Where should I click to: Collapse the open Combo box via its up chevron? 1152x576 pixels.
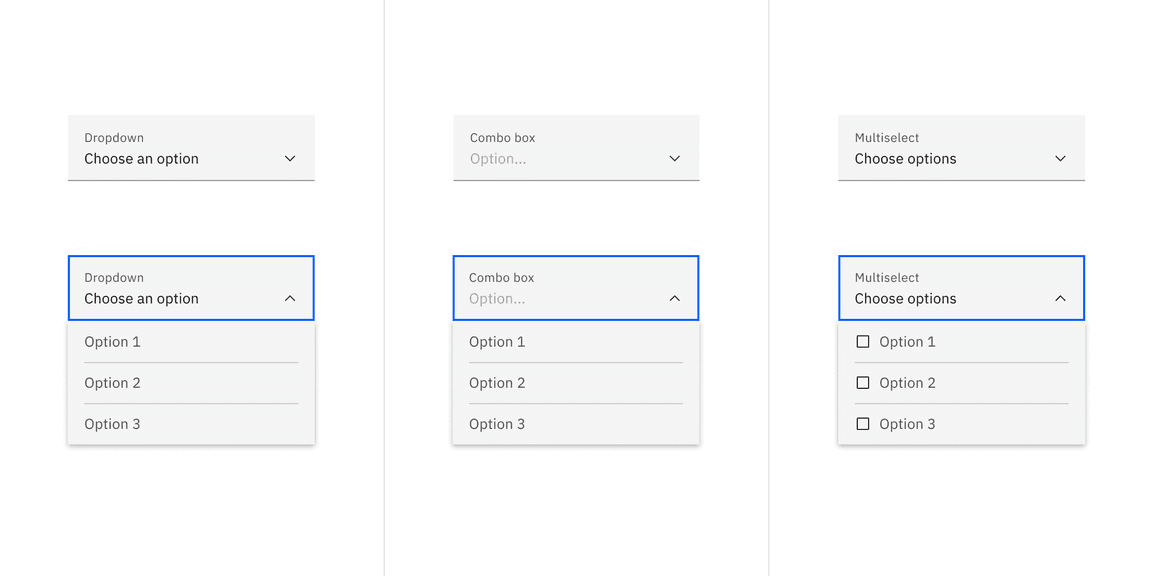674,298
